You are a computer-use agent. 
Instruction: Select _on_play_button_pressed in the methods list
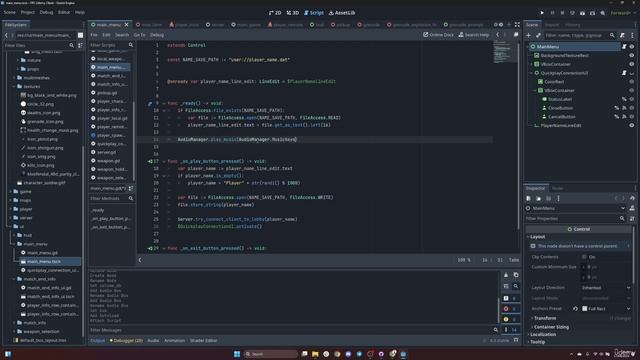(x=110, y=219)
